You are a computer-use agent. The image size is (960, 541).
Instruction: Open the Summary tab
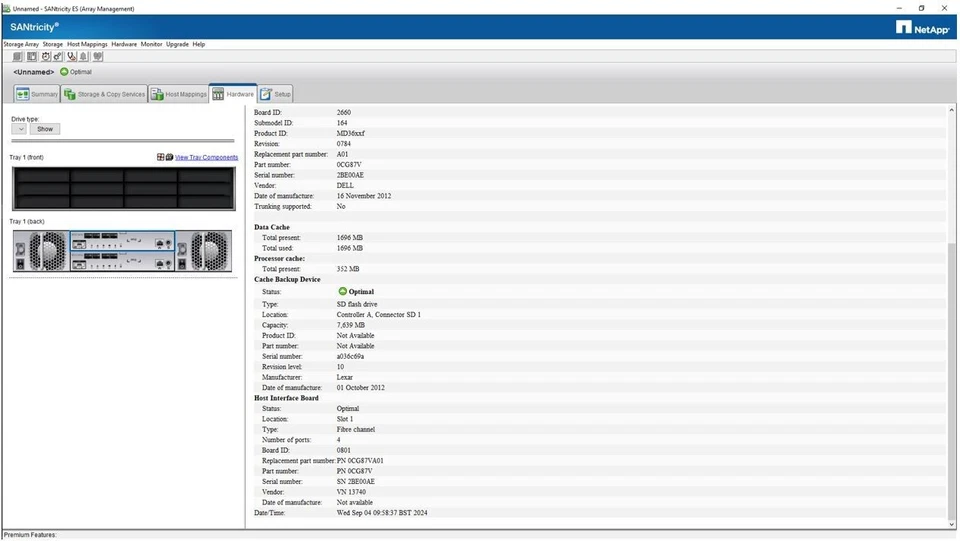coord(37,94)
